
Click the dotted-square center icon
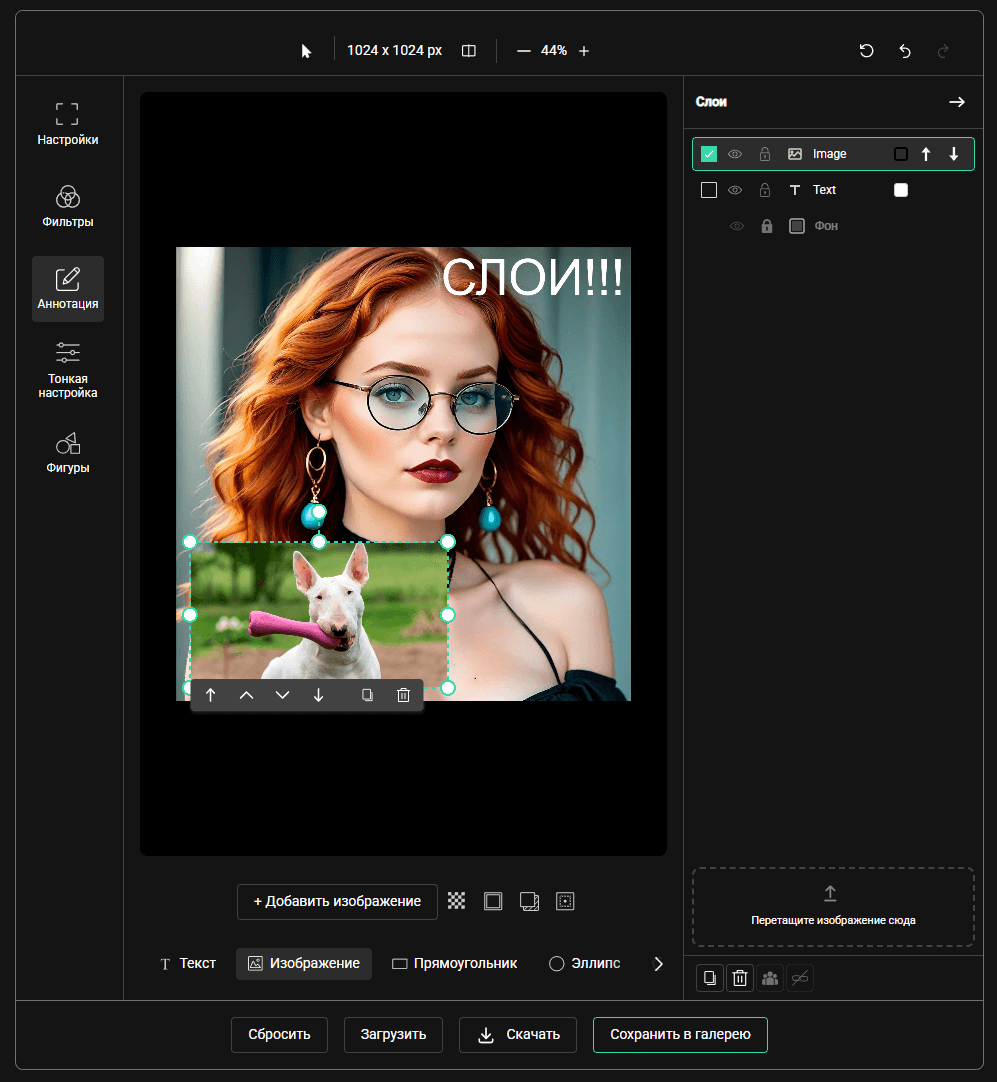(565, 901)
